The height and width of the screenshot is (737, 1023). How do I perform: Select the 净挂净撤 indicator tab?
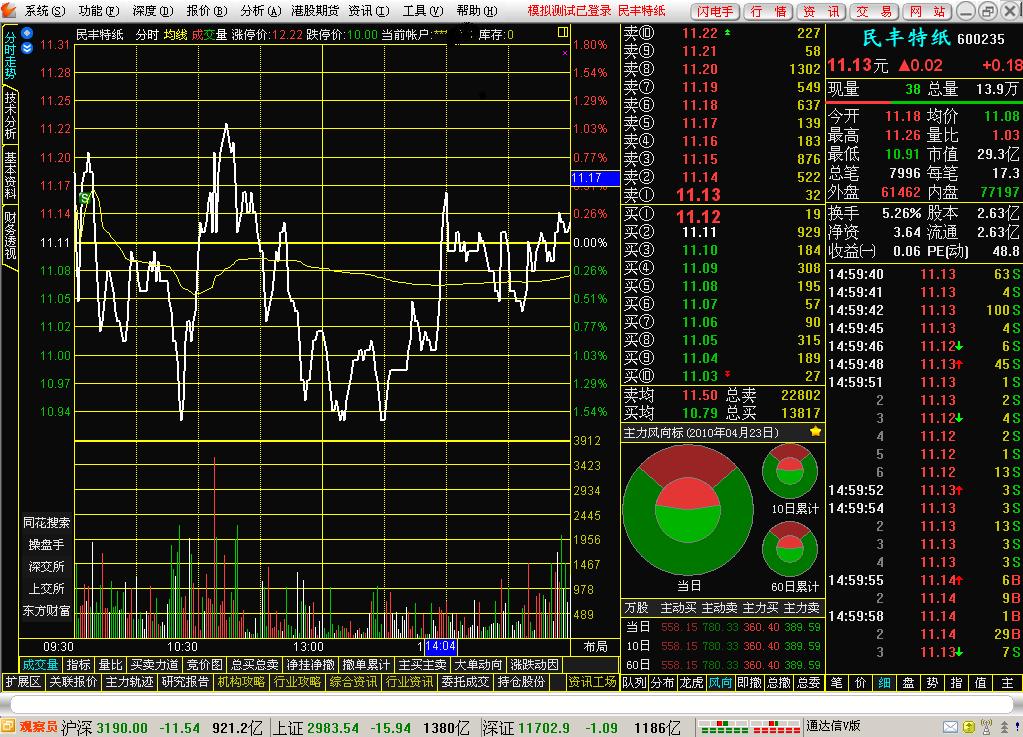click(311, 665)
